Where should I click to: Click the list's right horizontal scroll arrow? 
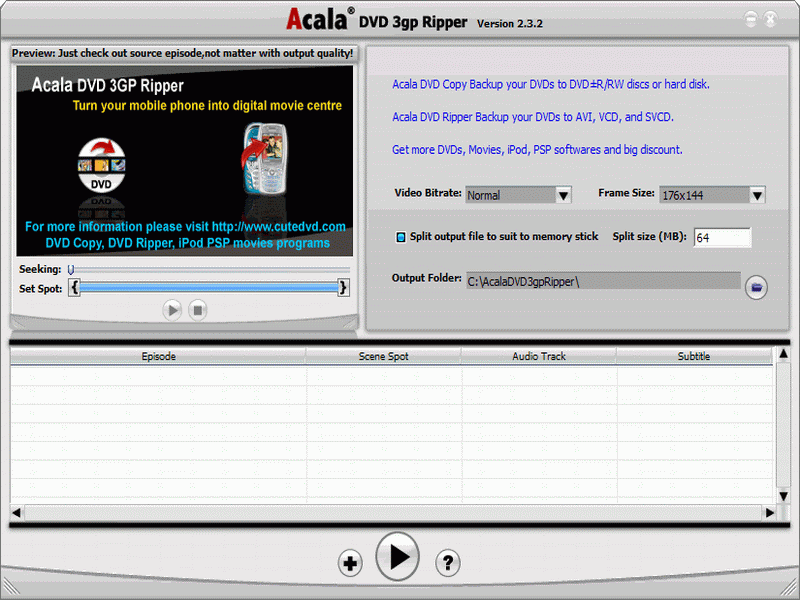tap(769, 513)
